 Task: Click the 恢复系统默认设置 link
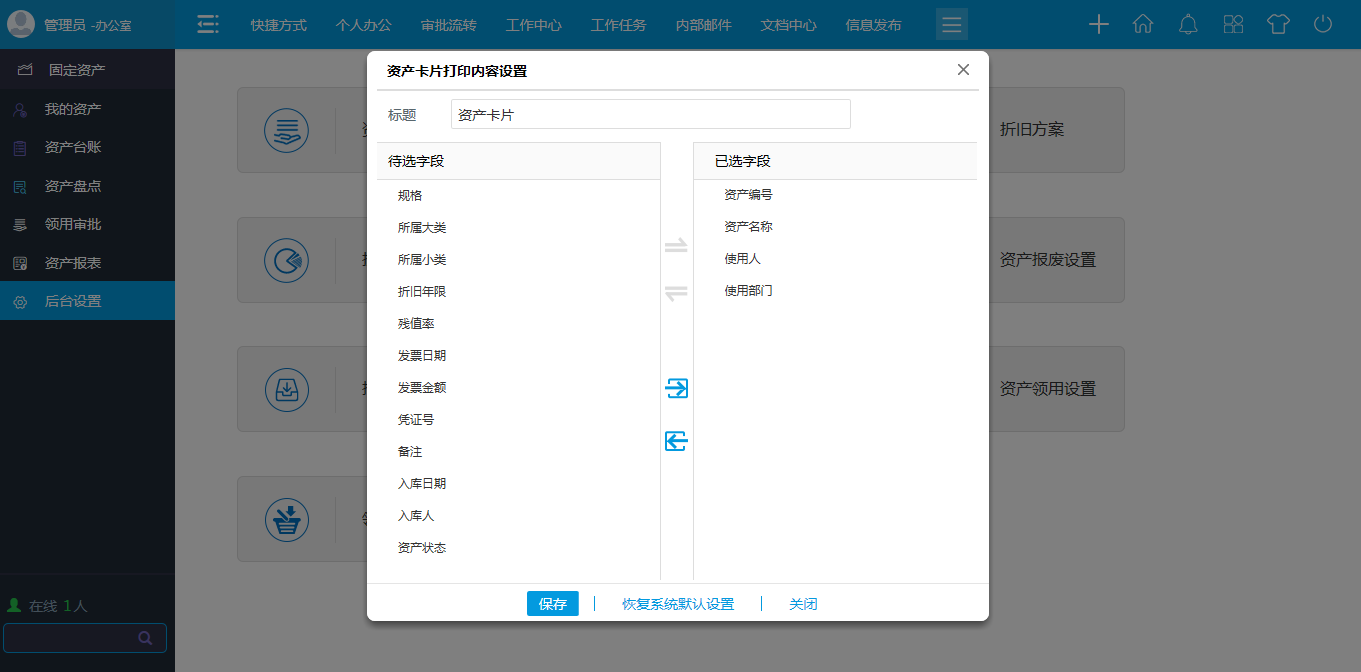678,603
